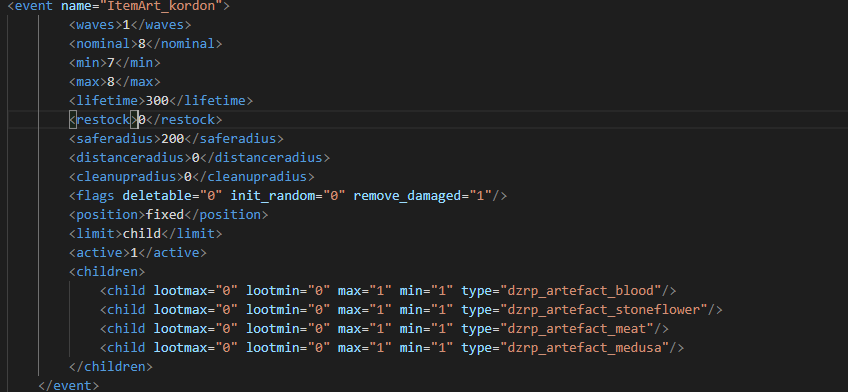Click the opening <children> tag

click(107, 271)
